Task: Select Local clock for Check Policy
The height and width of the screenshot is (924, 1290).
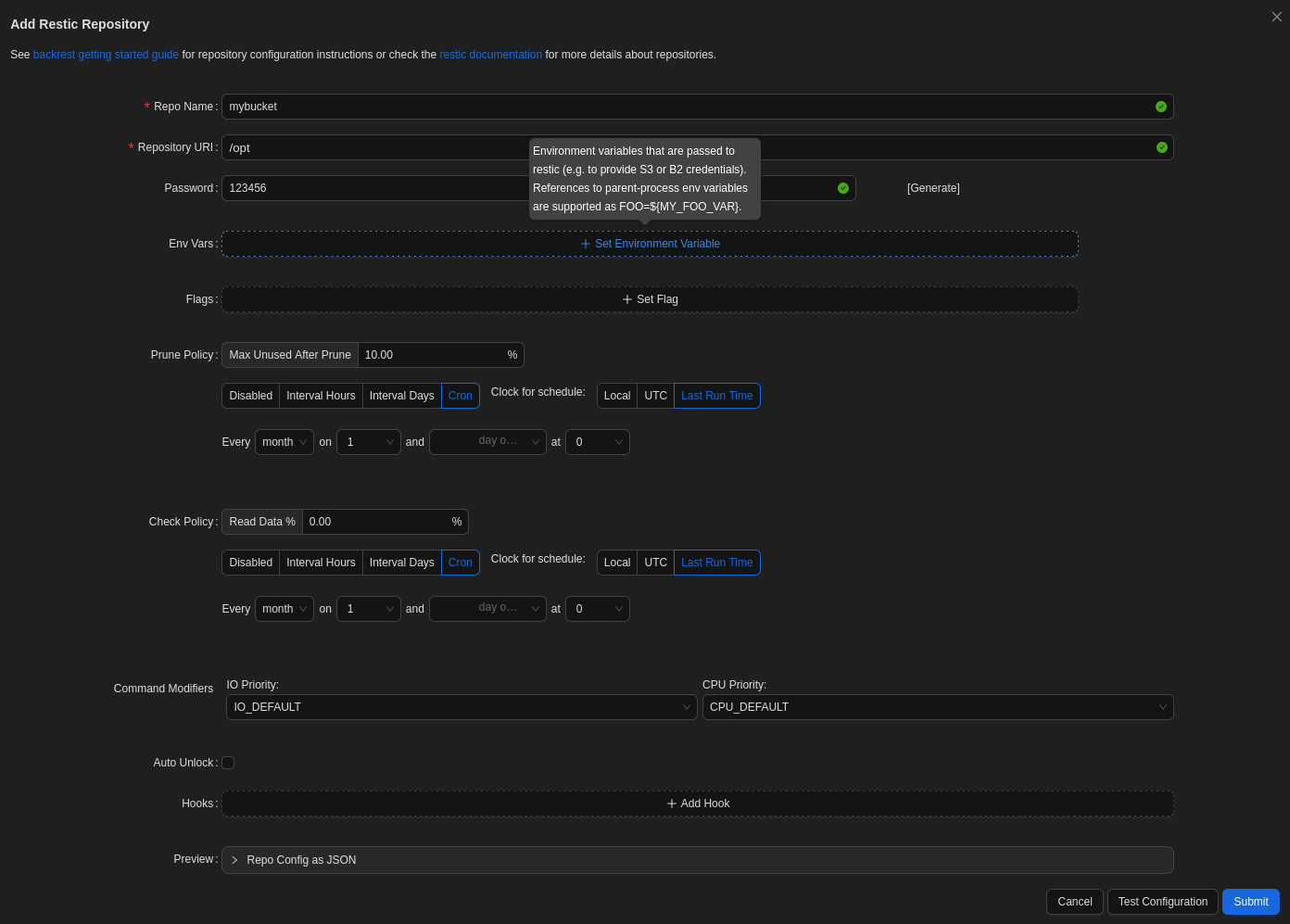Action: tap(617, 563)
